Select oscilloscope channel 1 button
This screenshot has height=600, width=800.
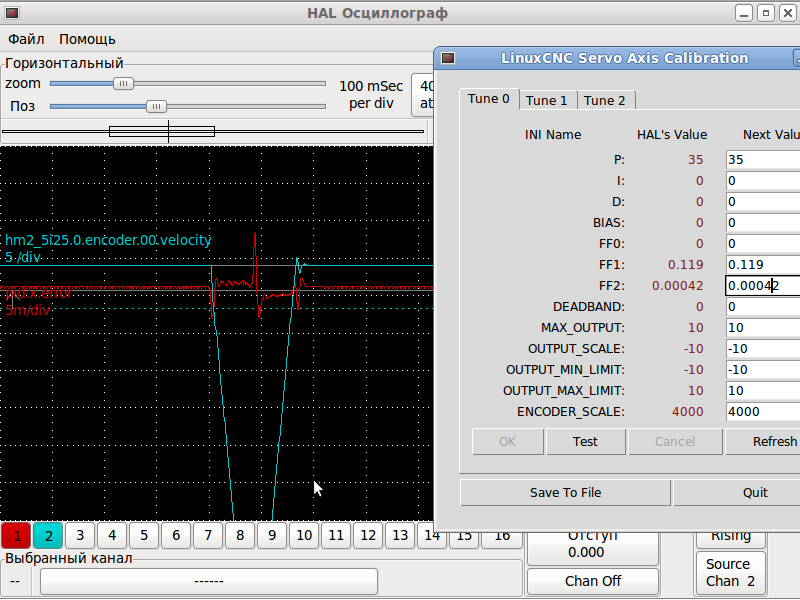pos(16,535)
